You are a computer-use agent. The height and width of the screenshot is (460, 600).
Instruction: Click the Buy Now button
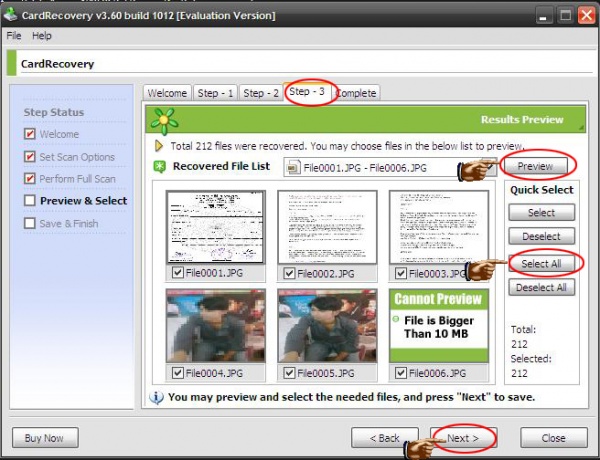[45, 438]
